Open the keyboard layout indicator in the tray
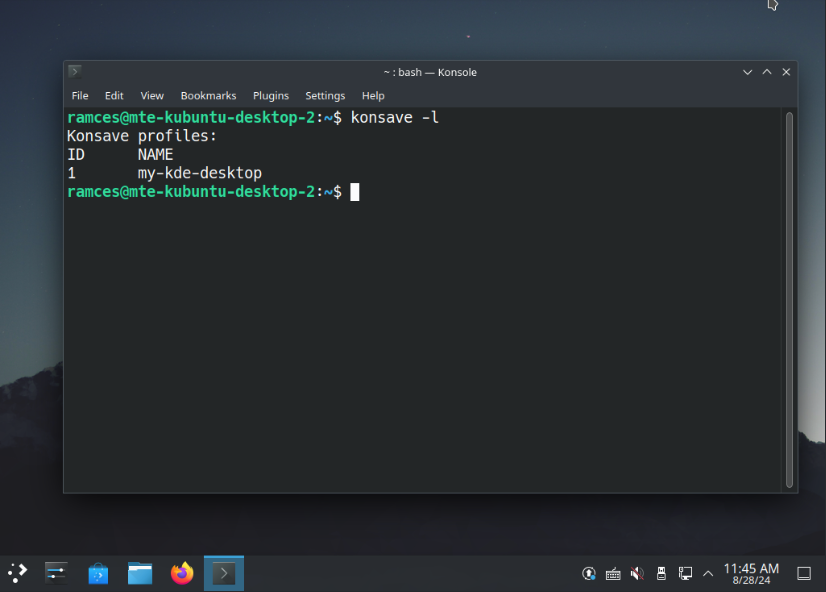The width and height of the screenshot is (826, 592). point(613,573)
